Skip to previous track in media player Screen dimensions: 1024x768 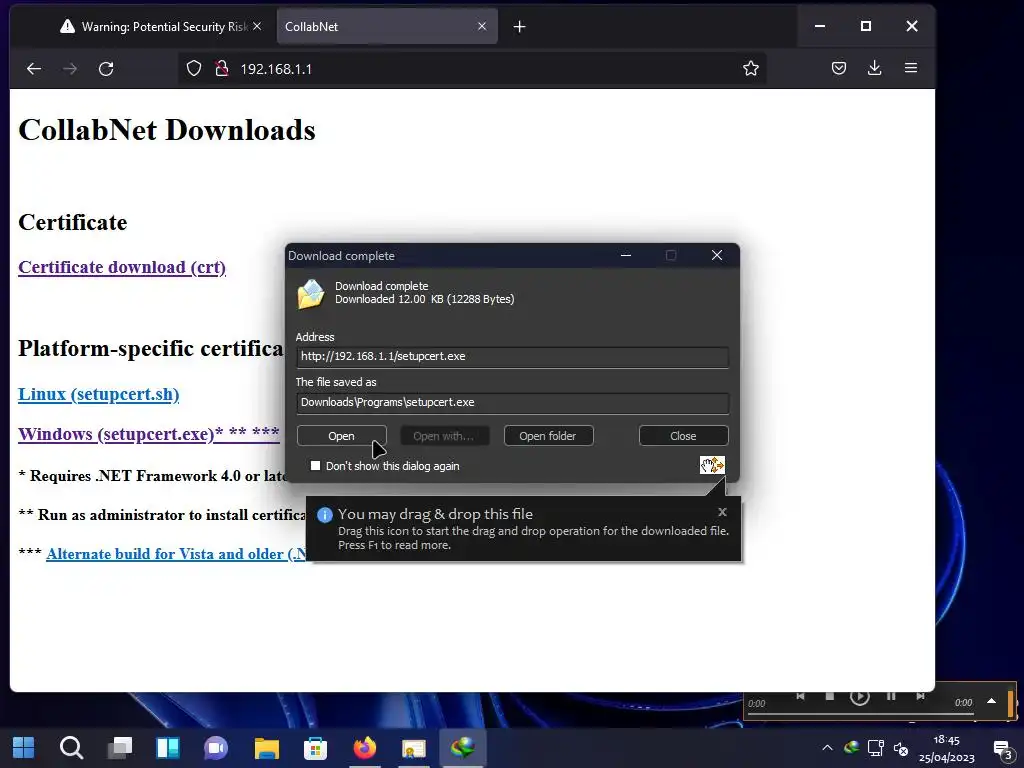click(800, 696)
